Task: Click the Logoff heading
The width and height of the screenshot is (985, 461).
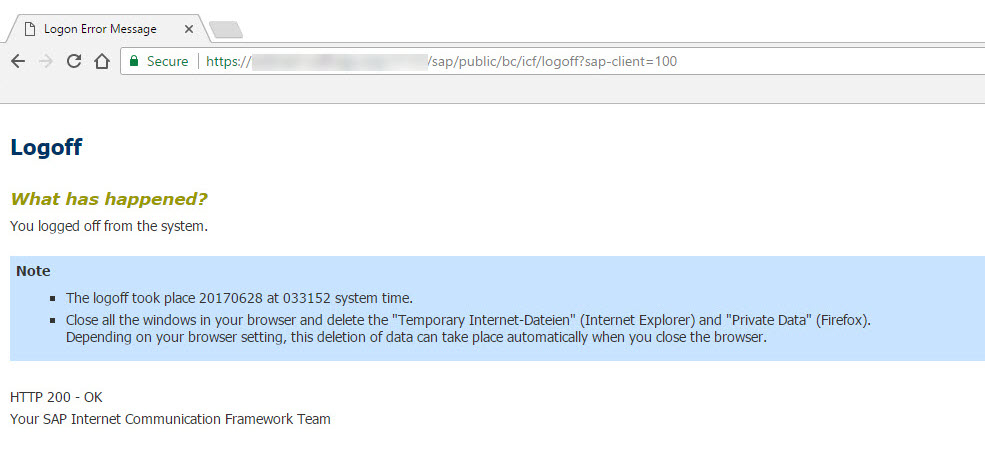Action: (46, 147)
